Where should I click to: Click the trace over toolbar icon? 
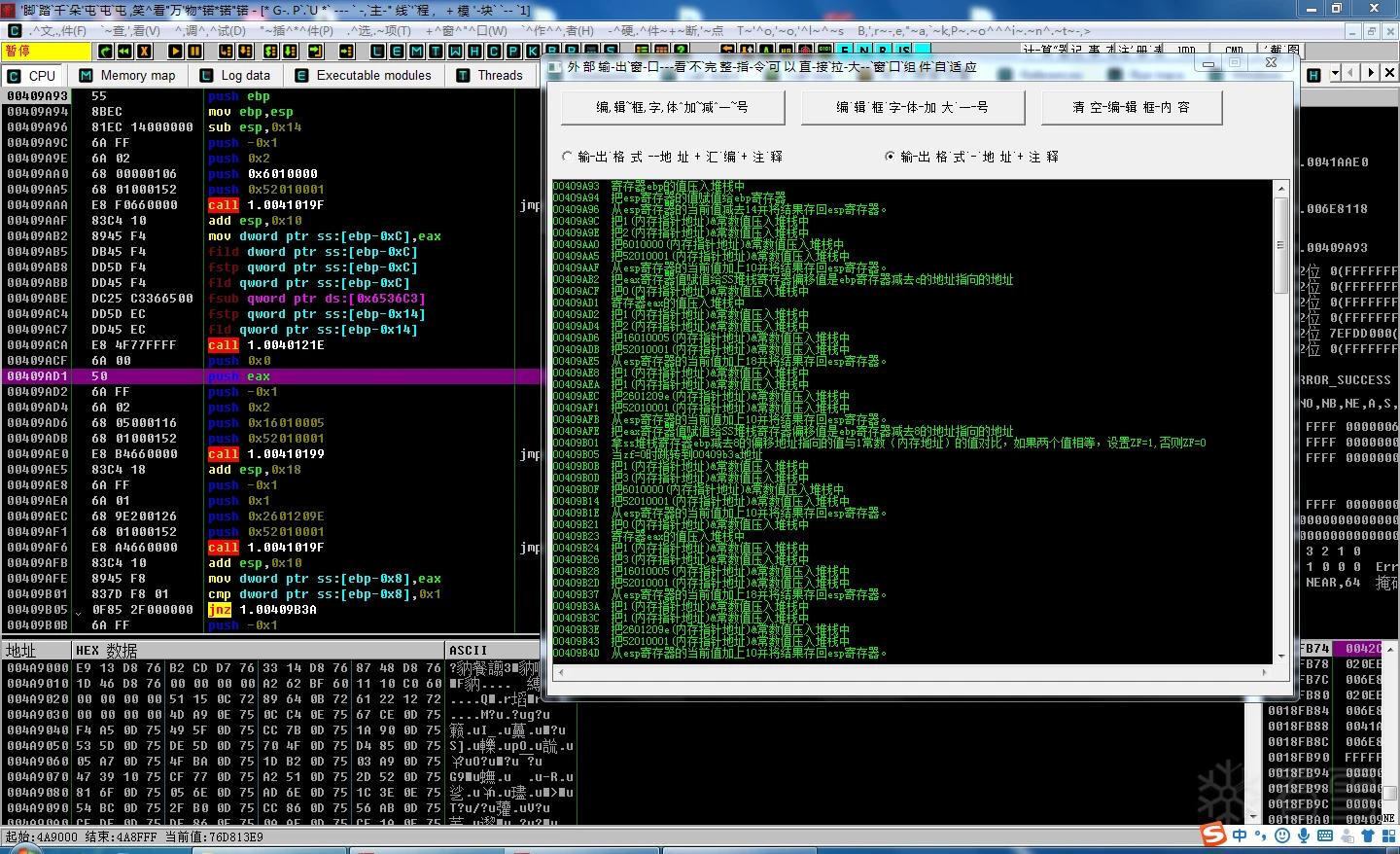[x=290, y=51]
